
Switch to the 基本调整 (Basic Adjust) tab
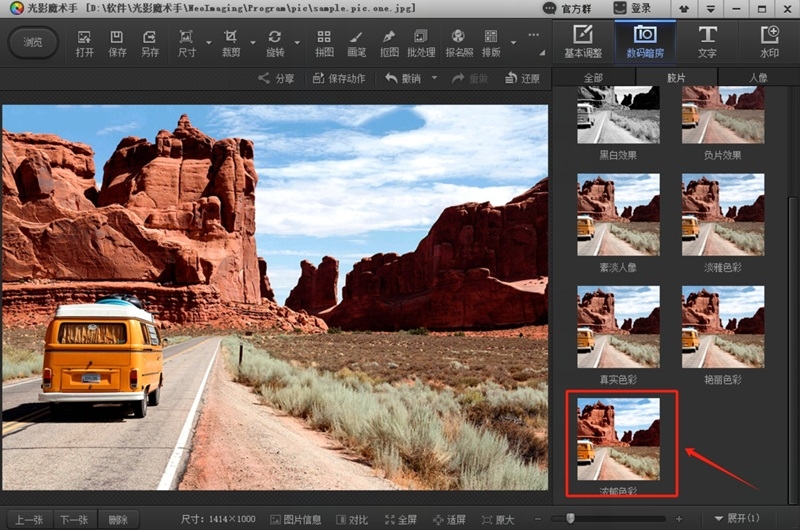(583, 41)
